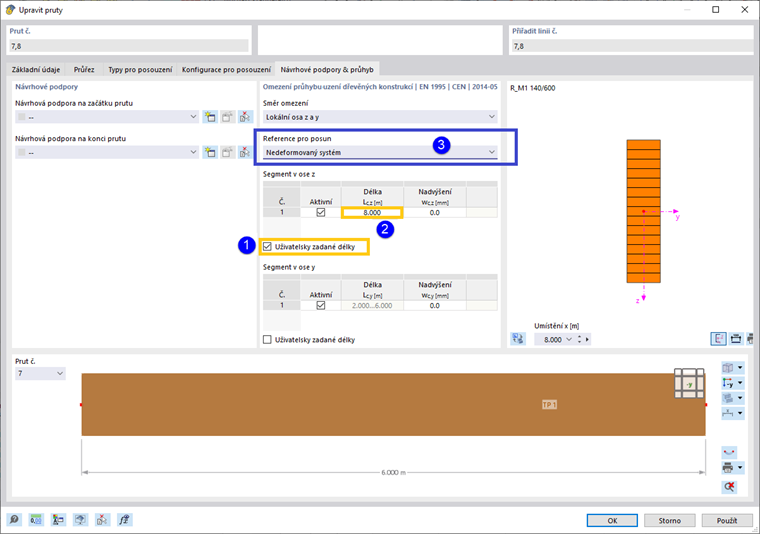Create new design support at member start
Screen dimensions: 760x534
(210, 117)
